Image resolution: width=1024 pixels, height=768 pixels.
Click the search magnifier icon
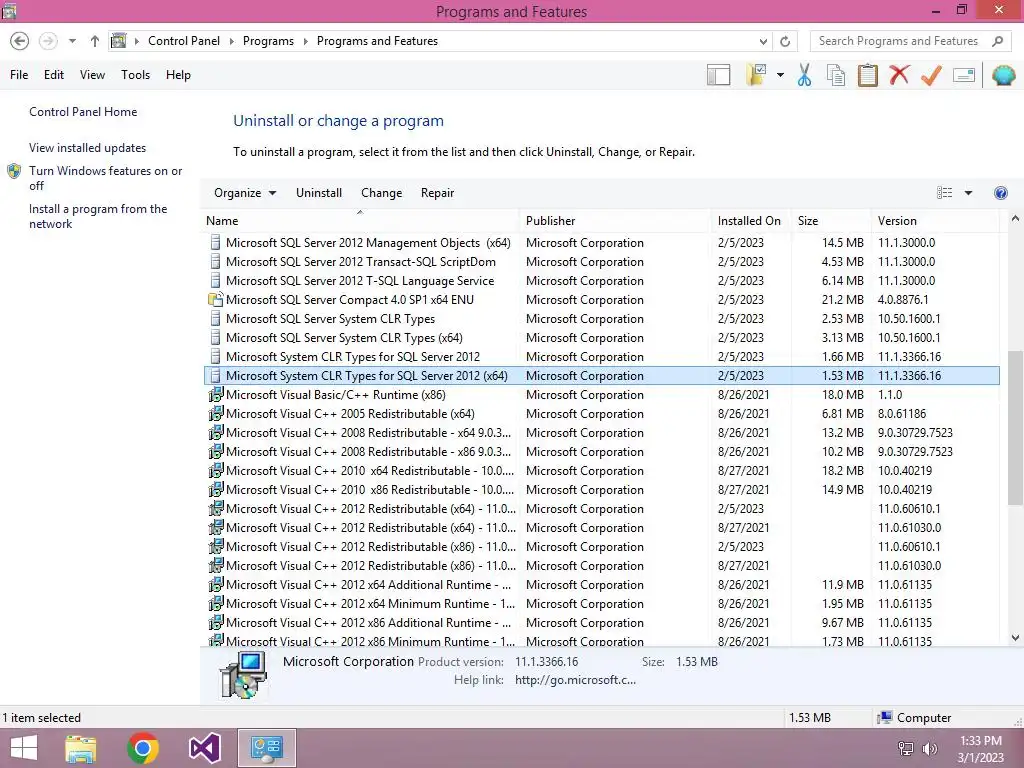(x=997, y=41)
